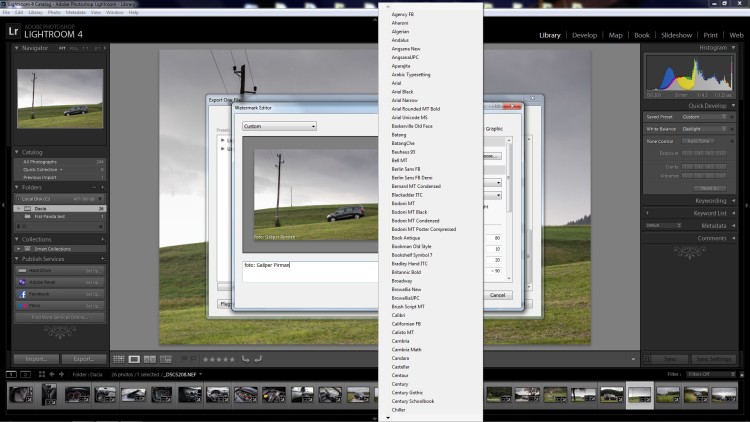
Task: Set Navigator zoom to FILL
Action: point(74,48)
